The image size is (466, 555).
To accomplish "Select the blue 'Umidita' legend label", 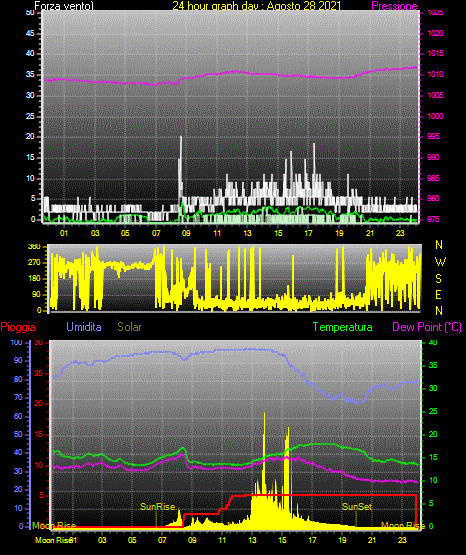I will point(84,327).
